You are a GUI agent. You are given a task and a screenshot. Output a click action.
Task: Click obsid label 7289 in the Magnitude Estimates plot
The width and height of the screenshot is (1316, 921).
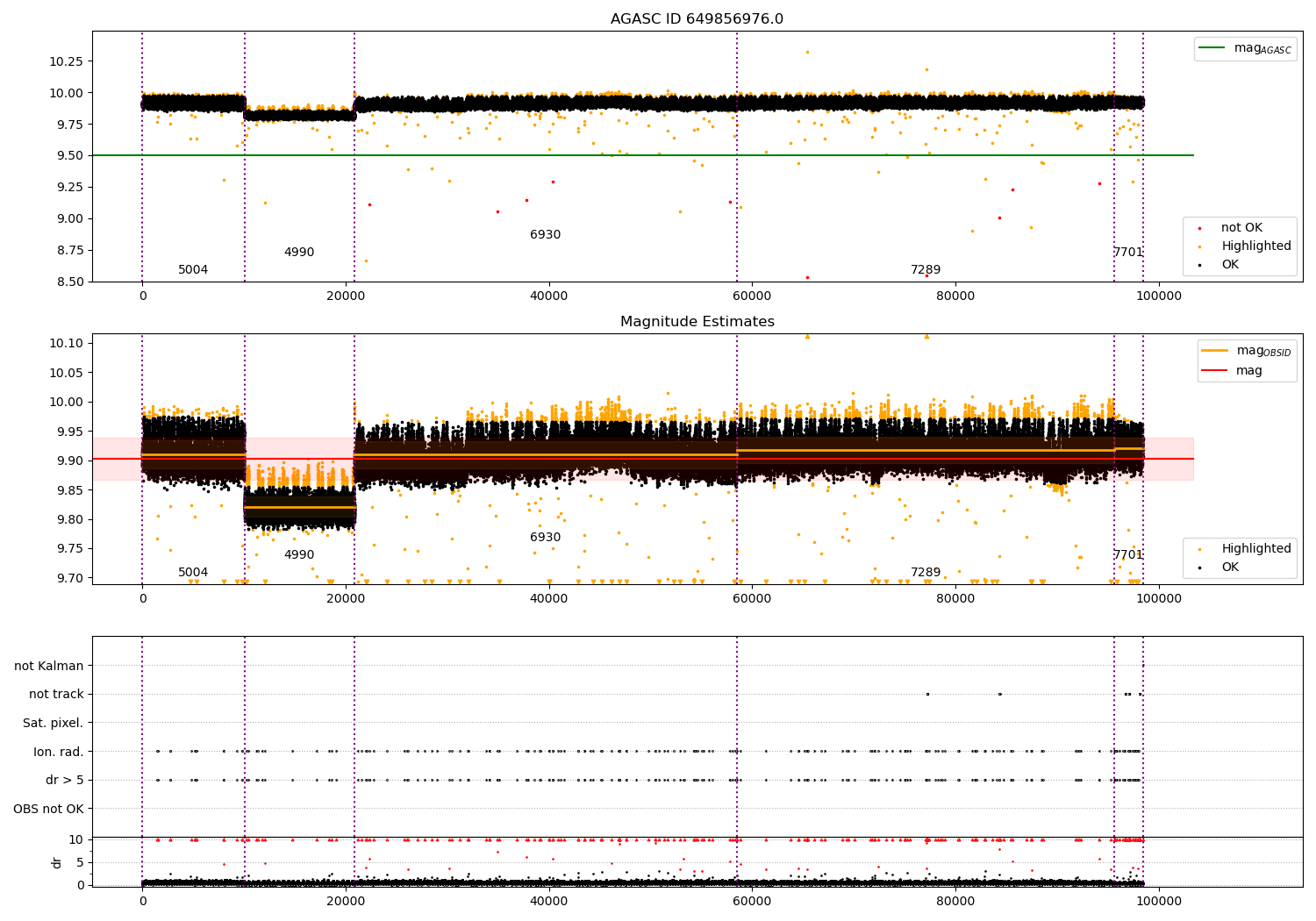(926, 573)
